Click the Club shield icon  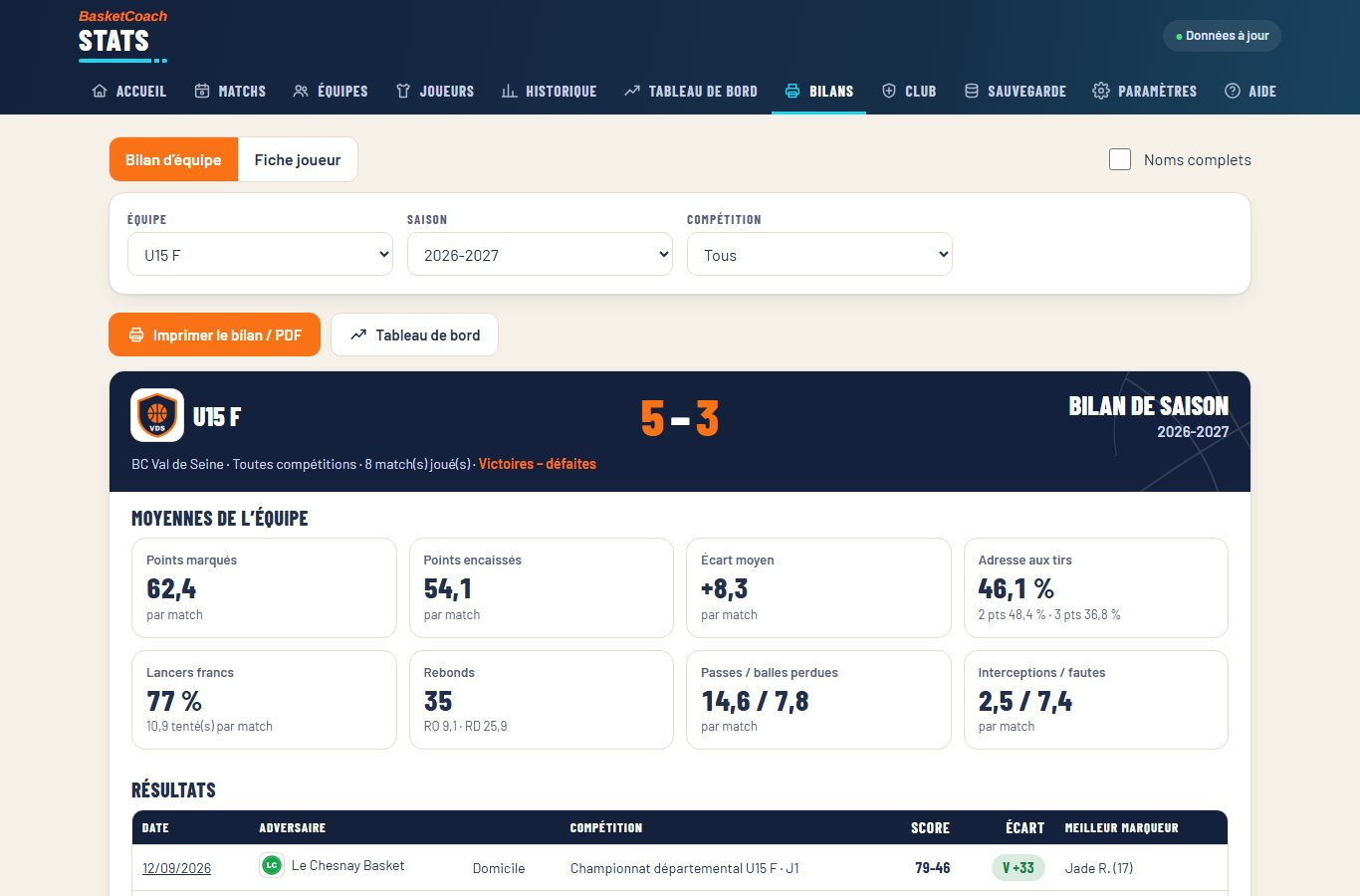click(x=889, y=91)
